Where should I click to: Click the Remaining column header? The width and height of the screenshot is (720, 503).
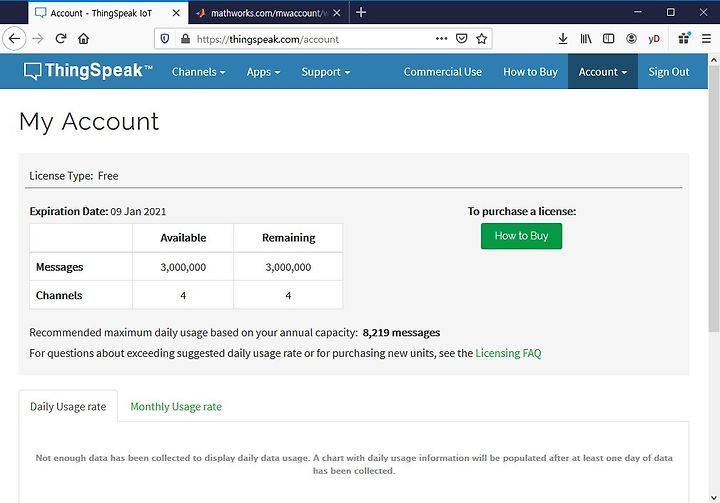pyautogui.click(x=288, y=238)
